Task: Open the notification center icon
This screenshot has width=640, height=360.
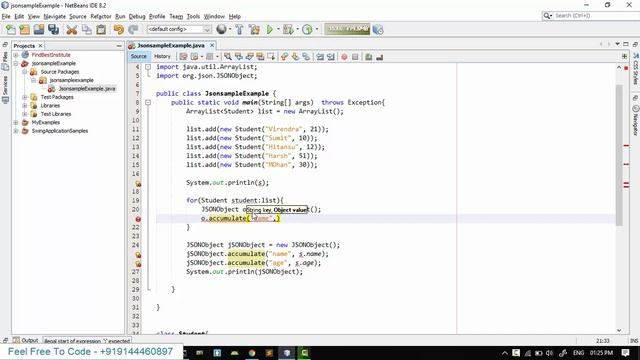Action: [x=625, y=353]
